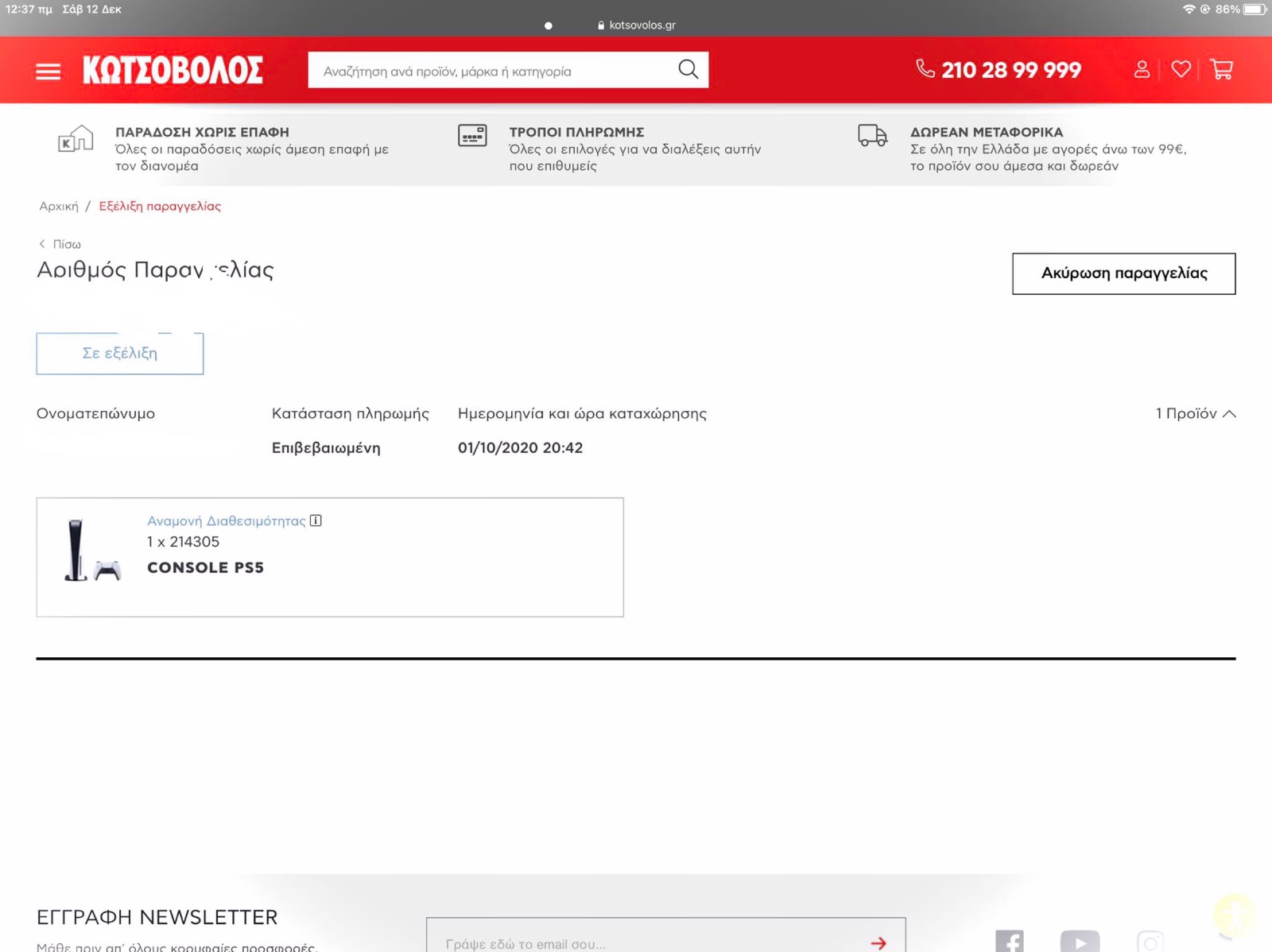
Task: Click the Κωτσόβολος logo
Action: point(173,70)
